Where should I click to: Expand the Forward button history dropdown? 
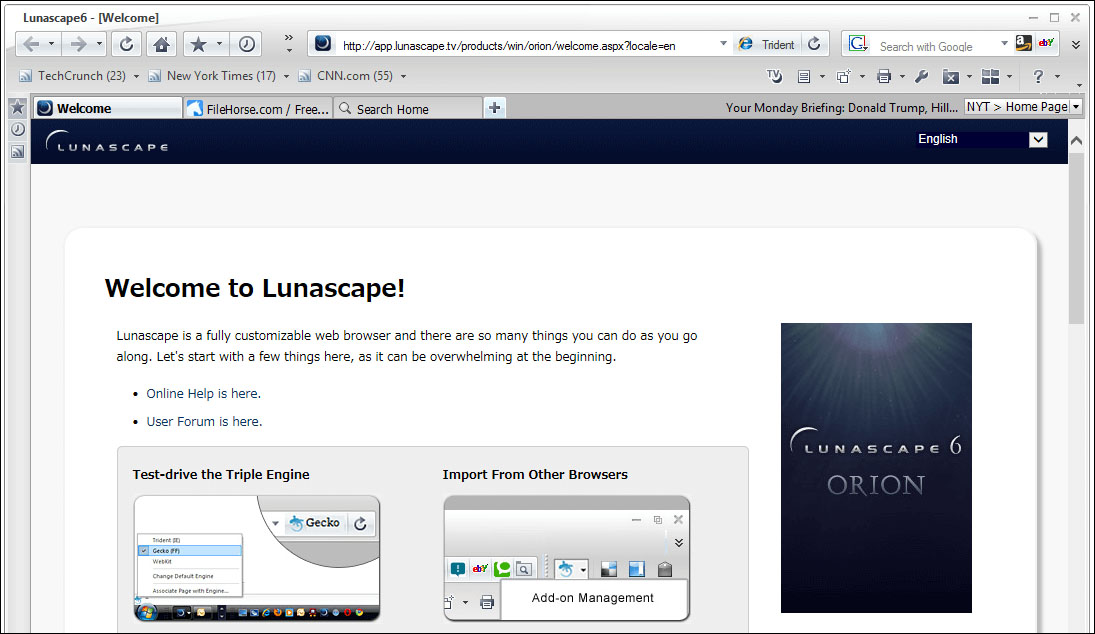pos(99,44)
